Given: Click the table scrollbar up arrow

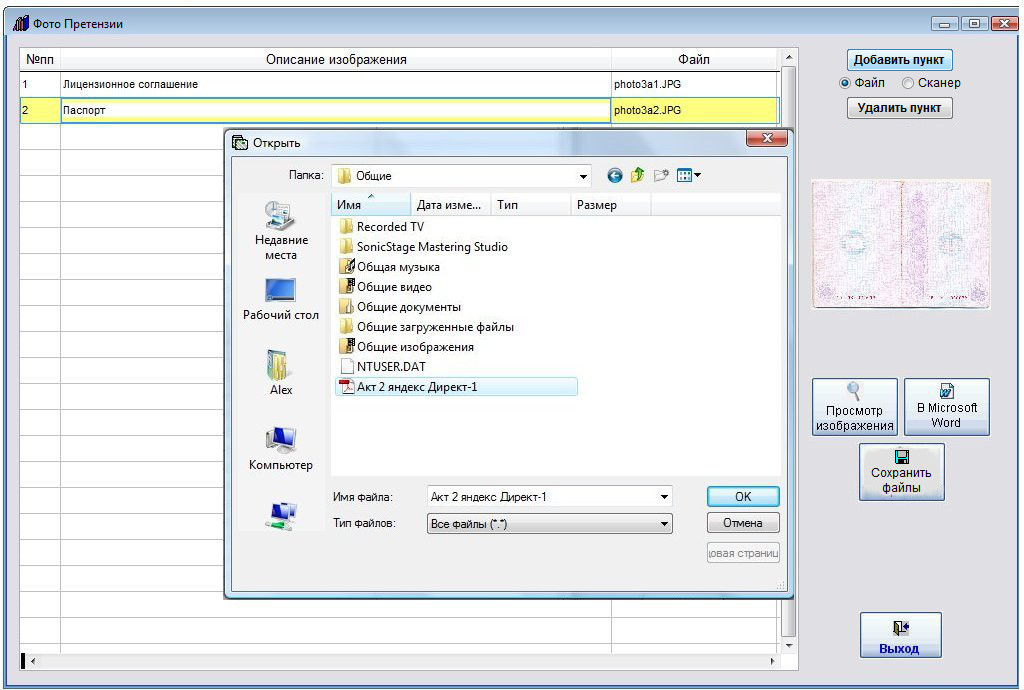Looking at the screenshot, I should coord(789,57).
